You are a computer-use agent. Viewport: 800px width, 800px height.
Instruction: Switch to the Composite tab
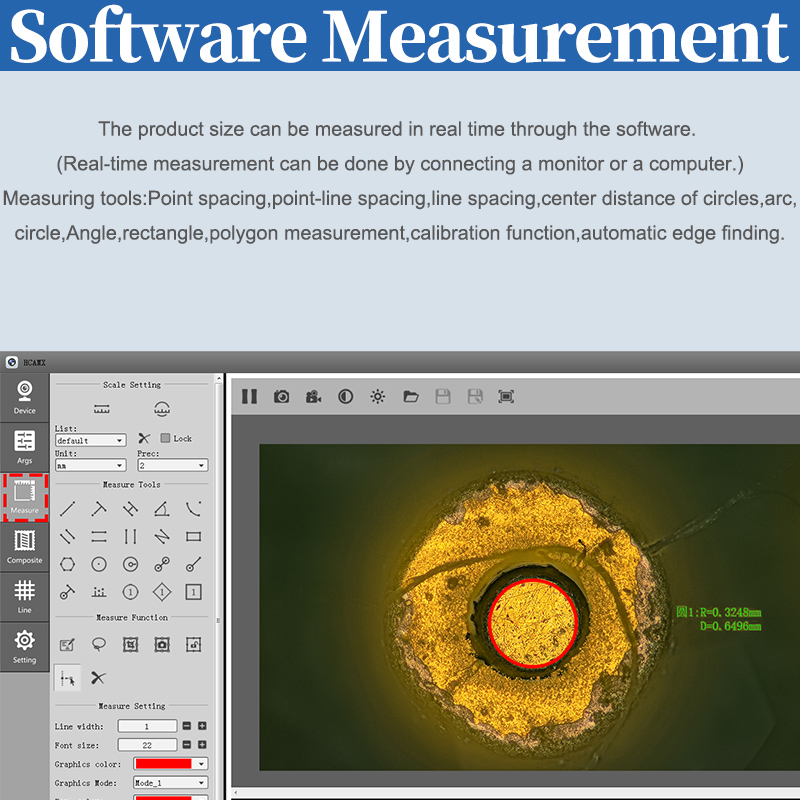click(25, 546)
